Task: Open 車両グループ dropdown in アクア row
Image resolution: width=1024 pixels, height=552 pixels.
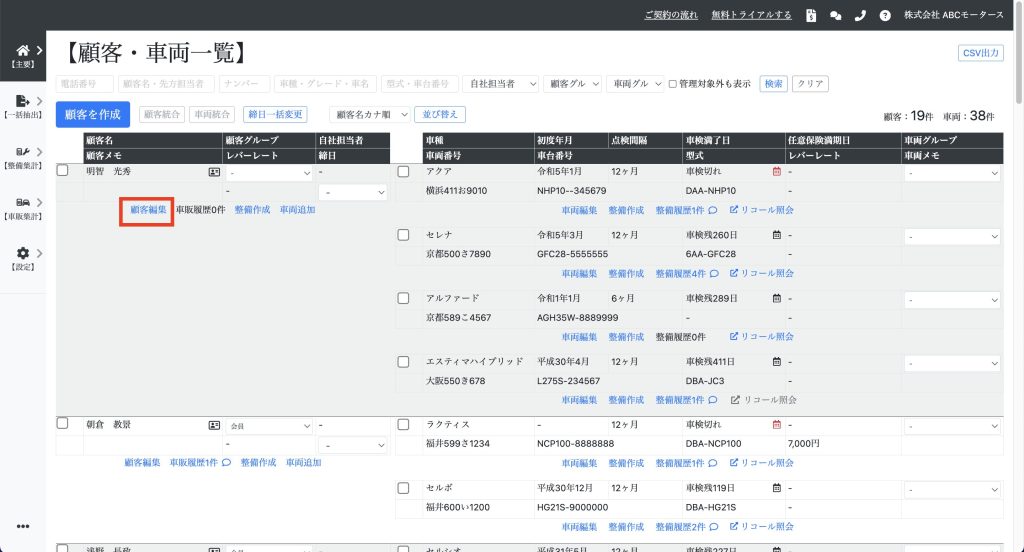Action: (x=952, y=173)
